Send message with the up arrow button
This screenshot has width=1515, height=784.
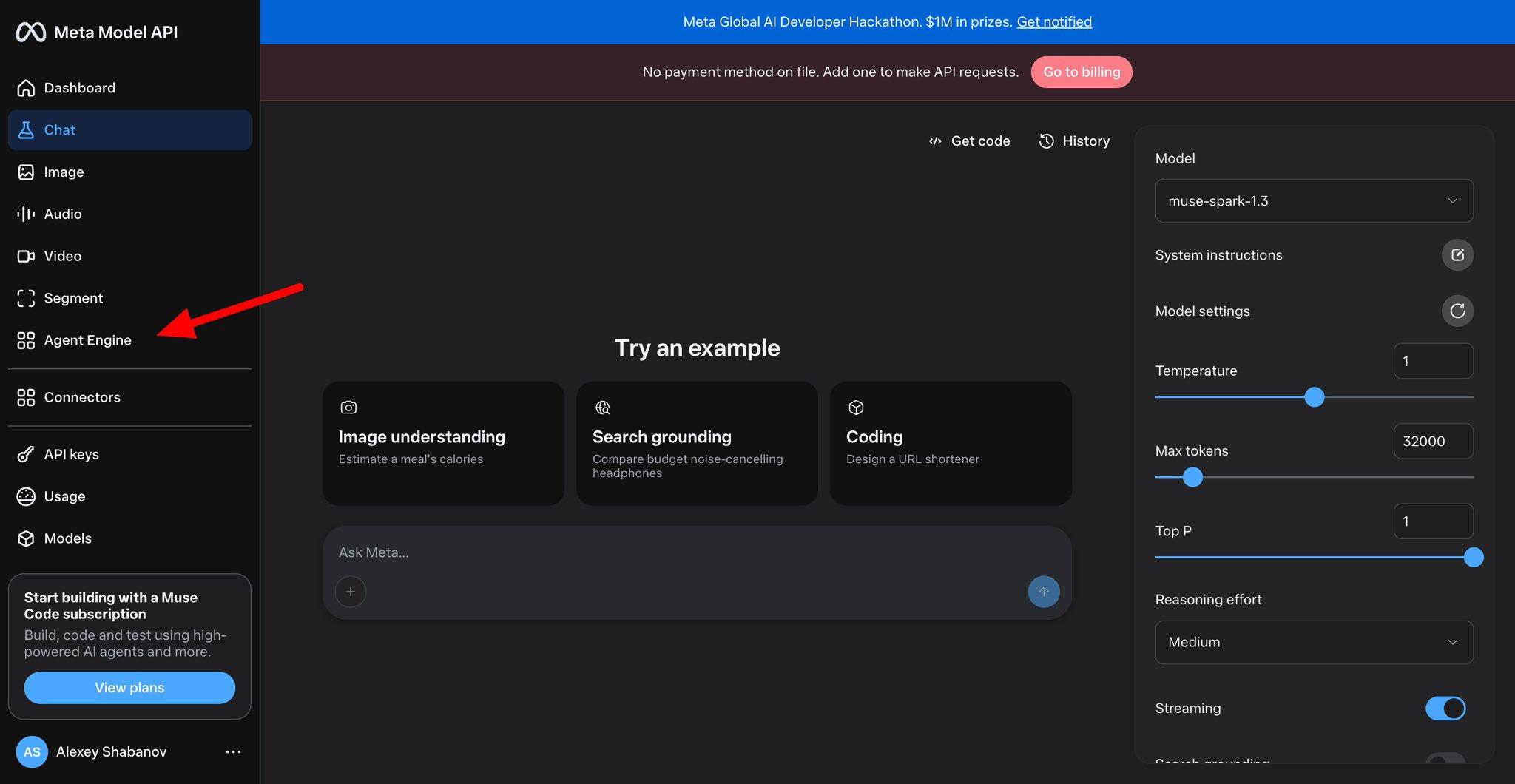point(1044,592)
